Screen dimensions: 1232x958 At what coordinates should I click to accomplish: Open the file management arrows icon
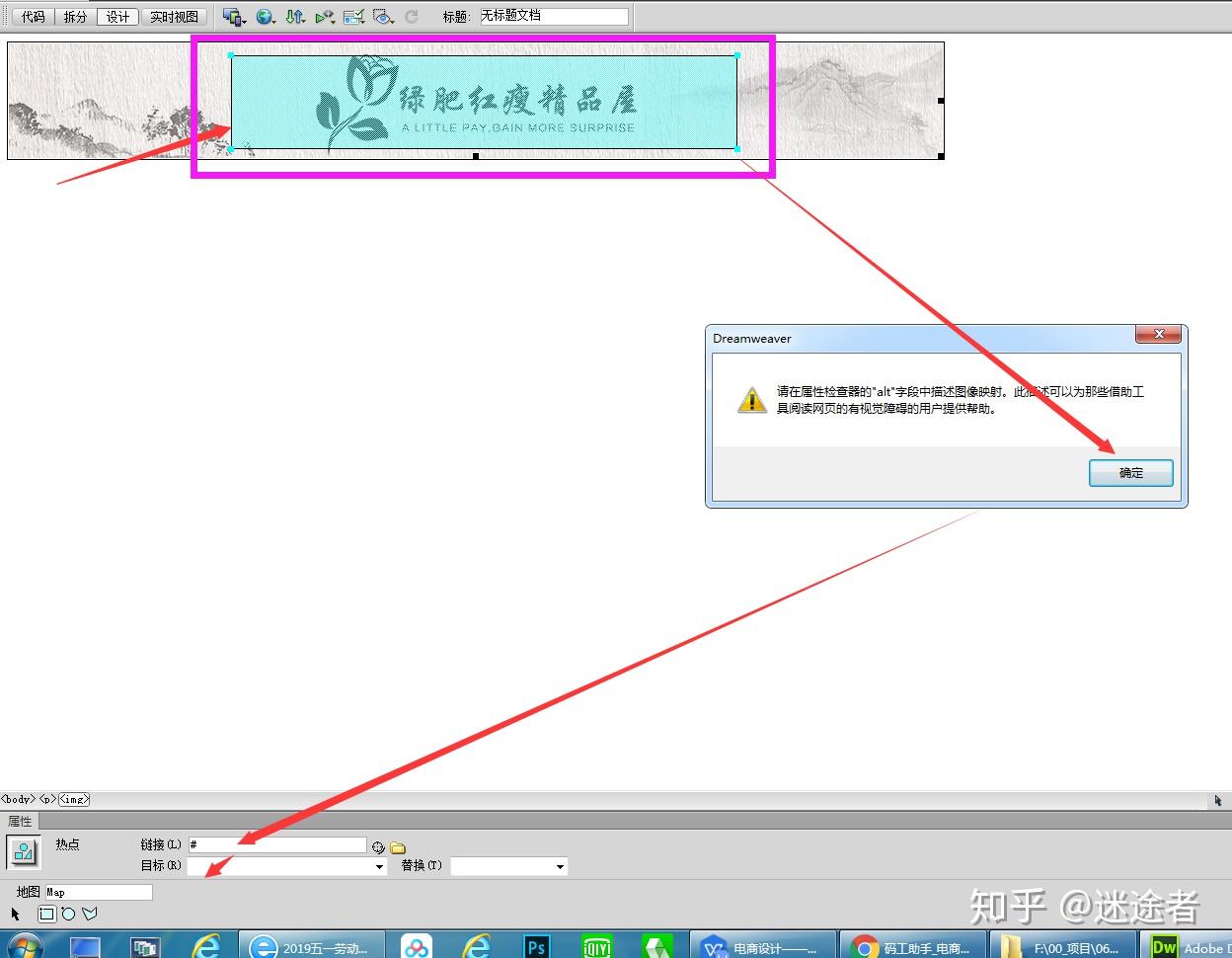point(294,17)
